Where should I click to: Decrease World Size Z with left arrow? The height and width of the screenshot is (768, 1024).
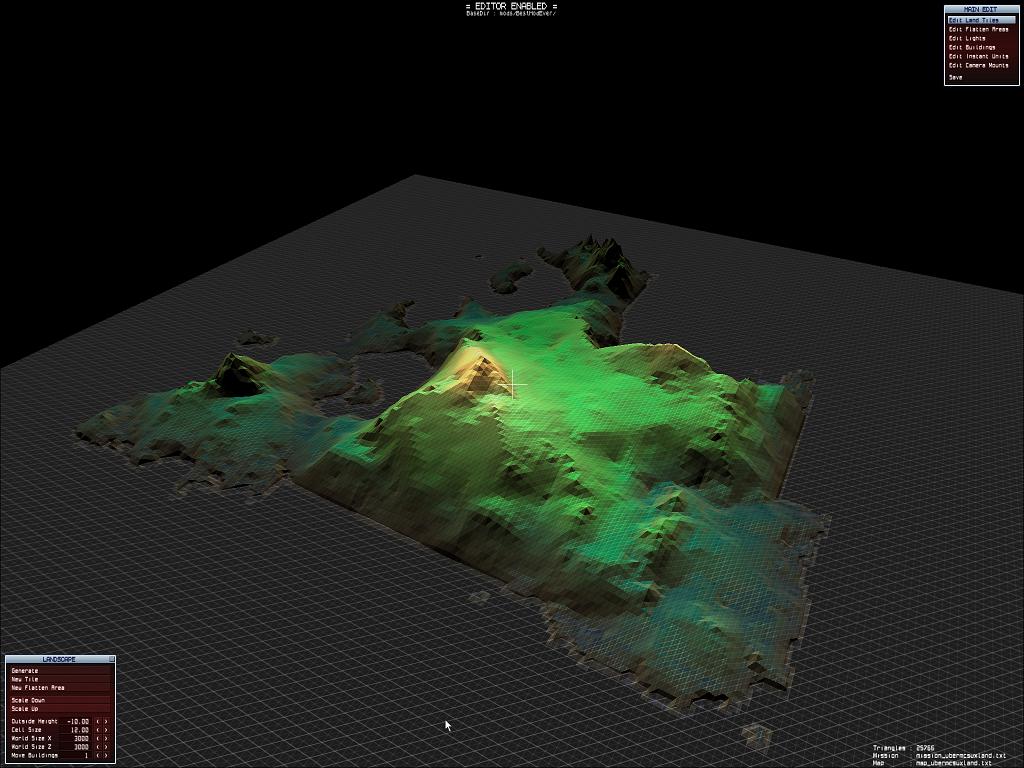(x=99, y=747)
